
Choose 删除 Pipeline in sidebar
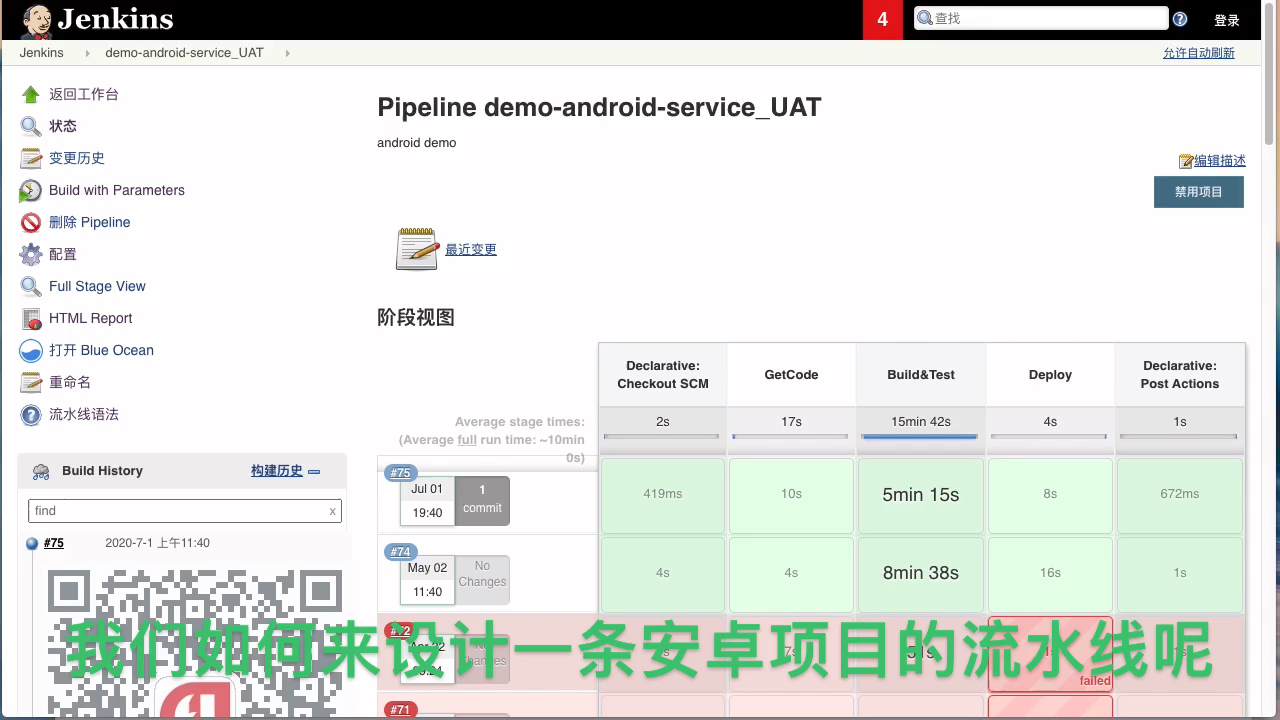click(x=90, y=222)
